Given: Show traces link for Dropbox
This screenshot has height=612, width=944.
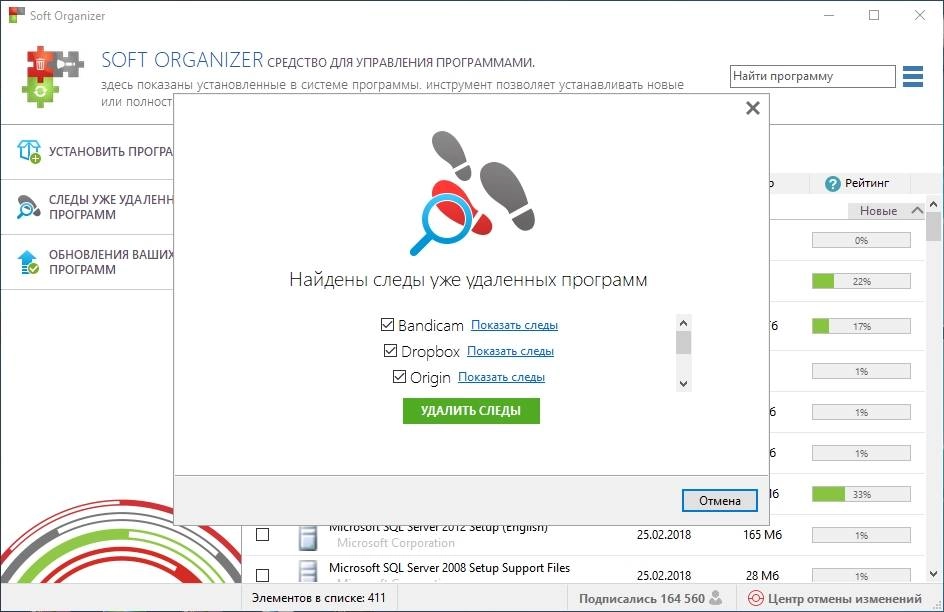Looking at the screenshot, I should tap(510, 351).
